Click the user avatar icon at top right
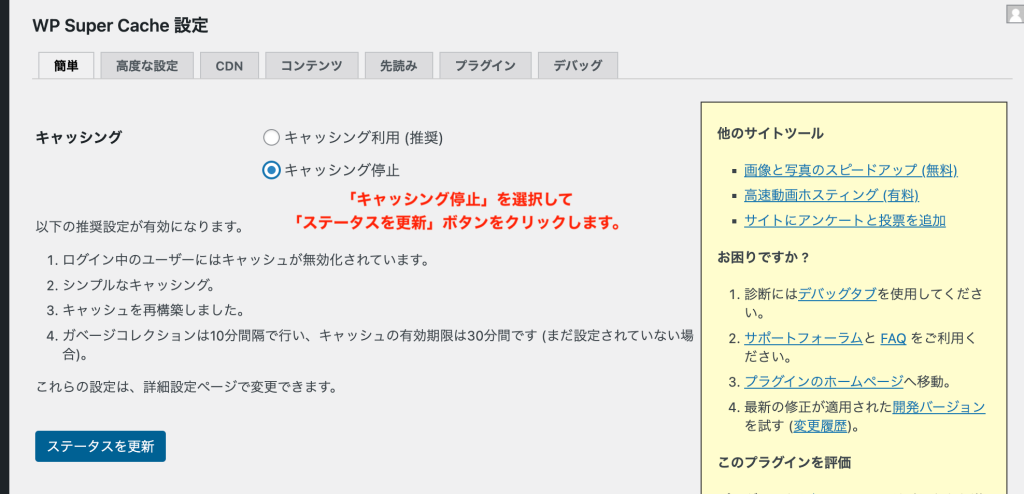The width and height of the screenshot is (1024, 494). (1015, 14)
